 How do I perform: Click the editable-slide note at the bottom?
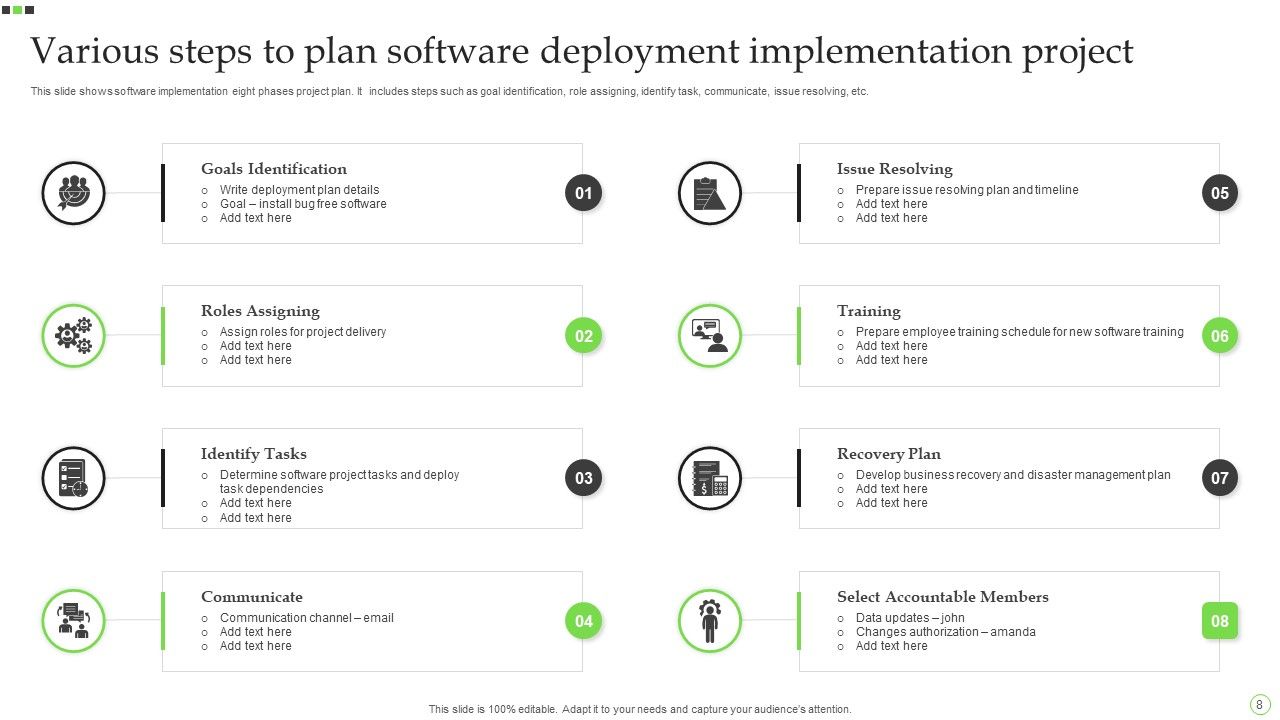pyautogui.click(x=639, y=708)
